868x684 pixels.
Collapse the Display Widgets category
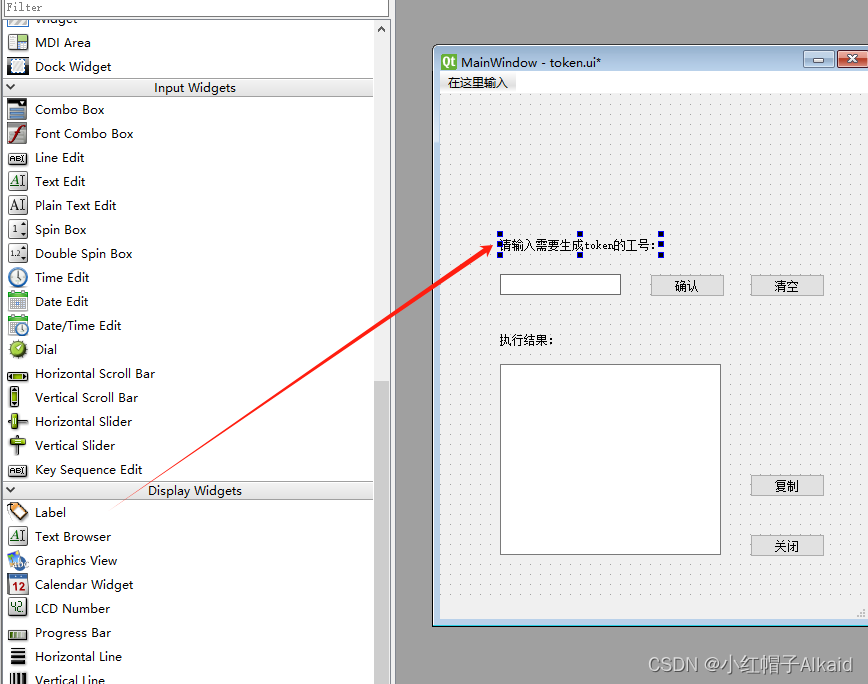click(x=11, y=490)
